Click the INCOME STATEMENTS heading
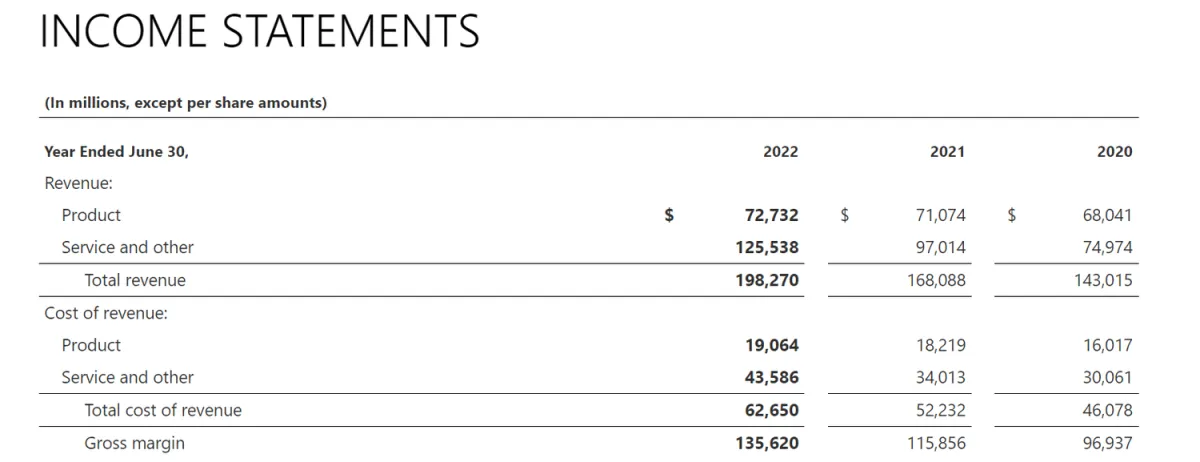The width and height of the screenshot is (1200, 462). click(260, 32)
